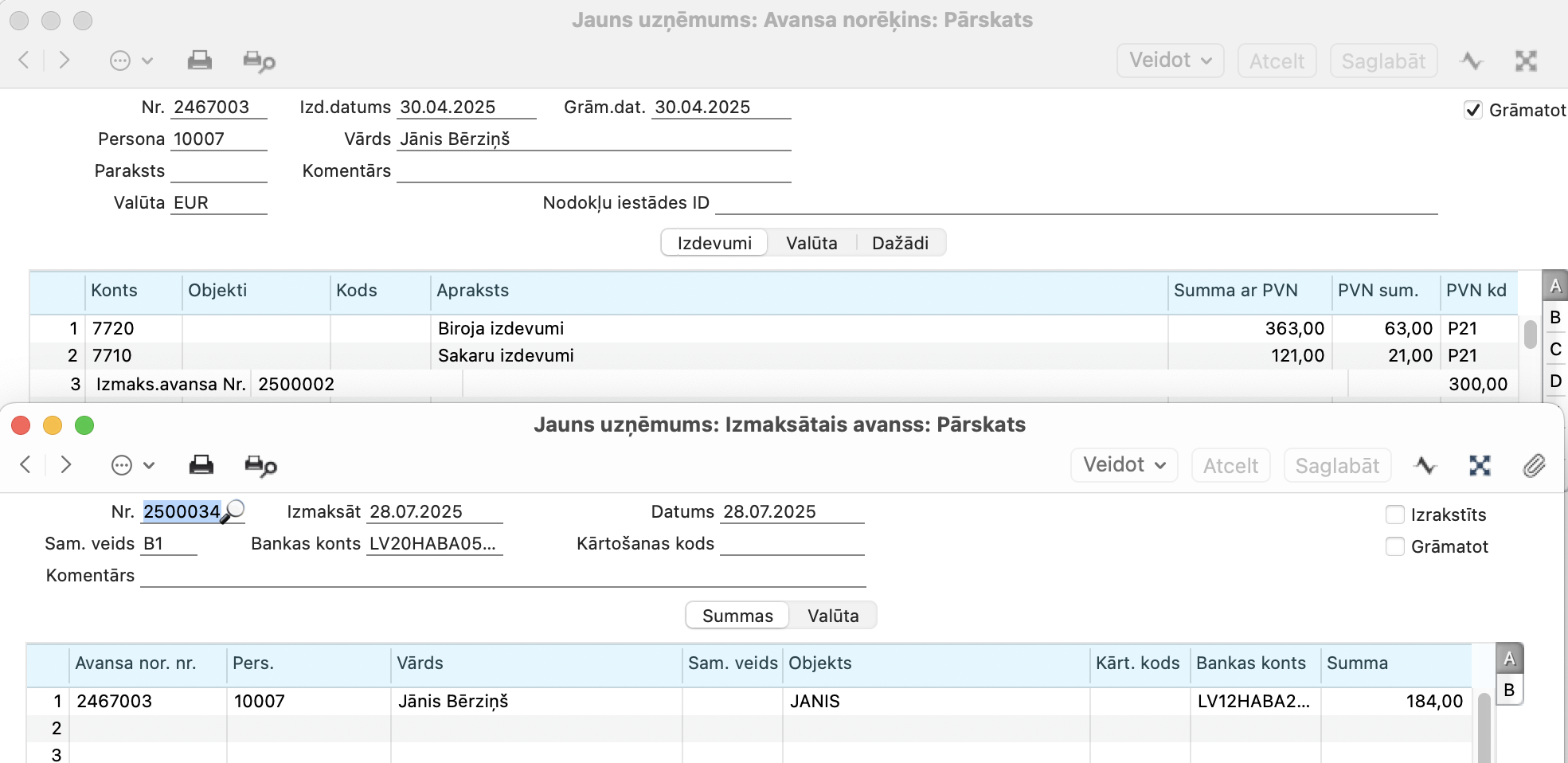Select row flip C in expenses table

[1554, 349]
